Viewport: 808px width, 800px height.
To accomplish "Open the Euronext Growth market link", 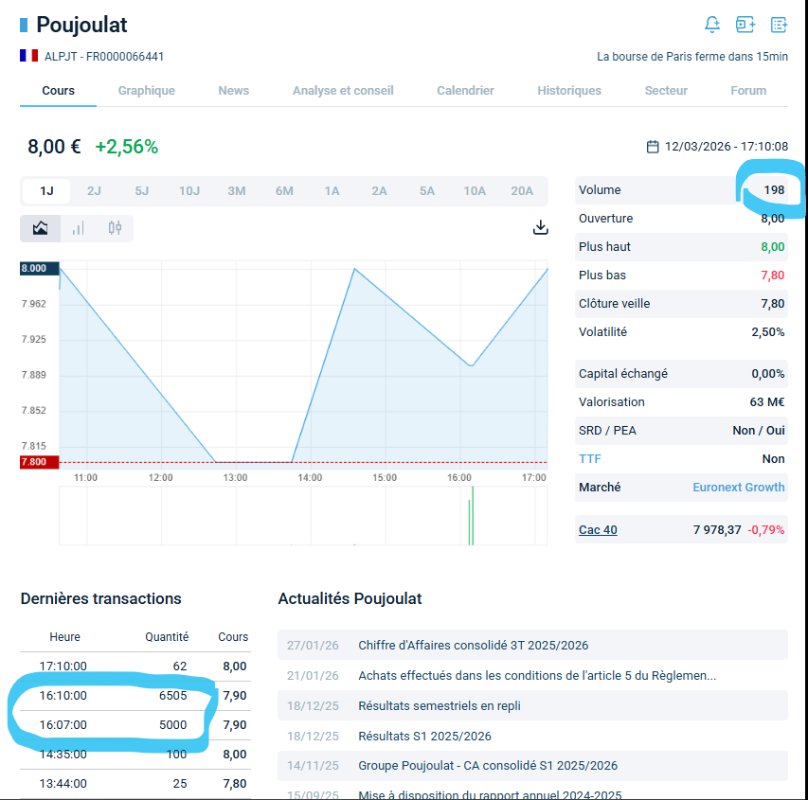I will tap(738, 487).
